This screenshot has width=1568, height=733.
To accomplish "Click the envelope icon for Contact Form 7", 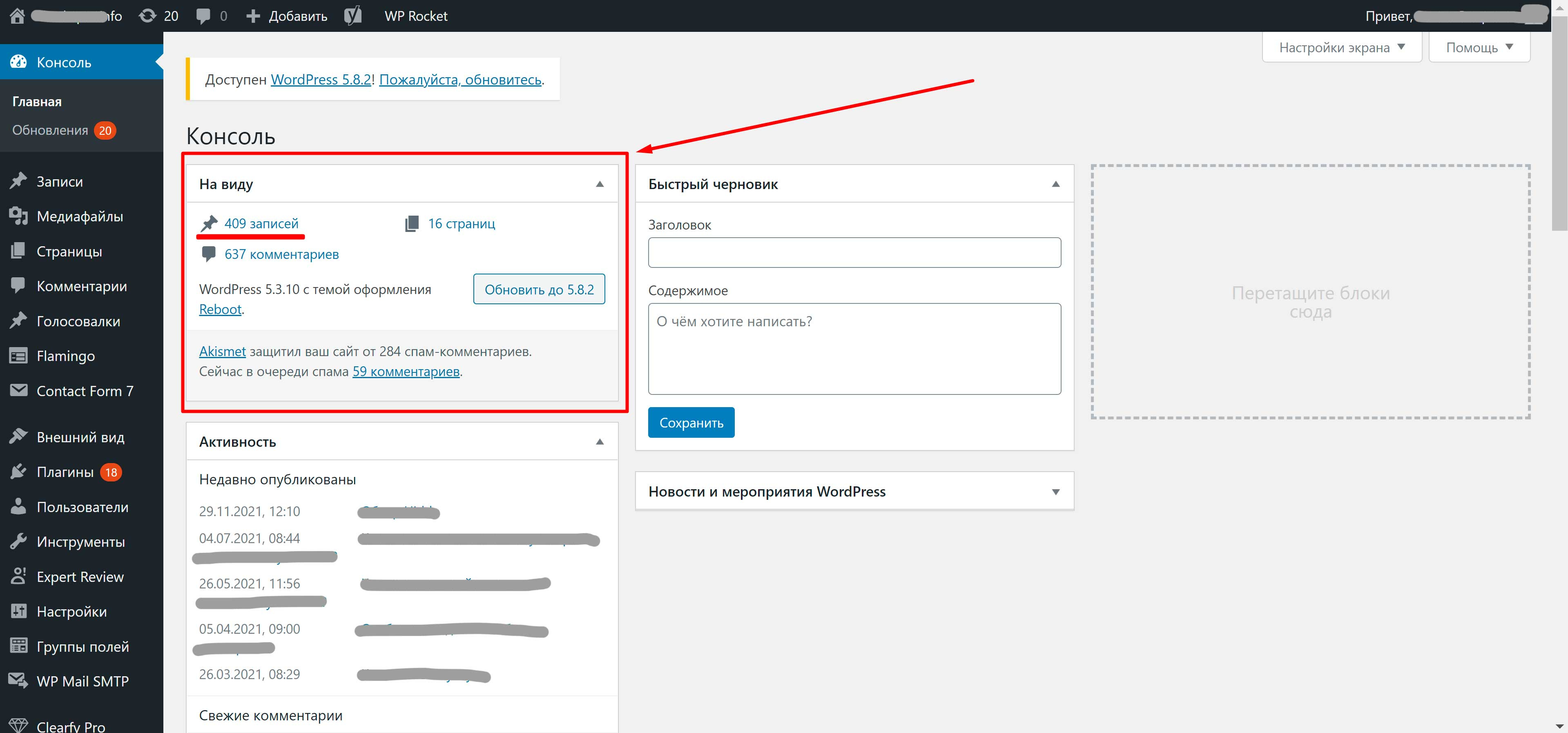I will [19, 391].
